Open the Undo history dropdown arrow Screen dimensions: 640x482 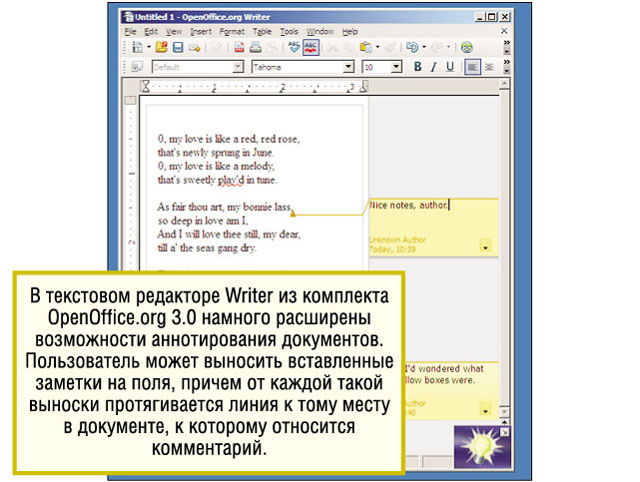[x=424, y=47]
